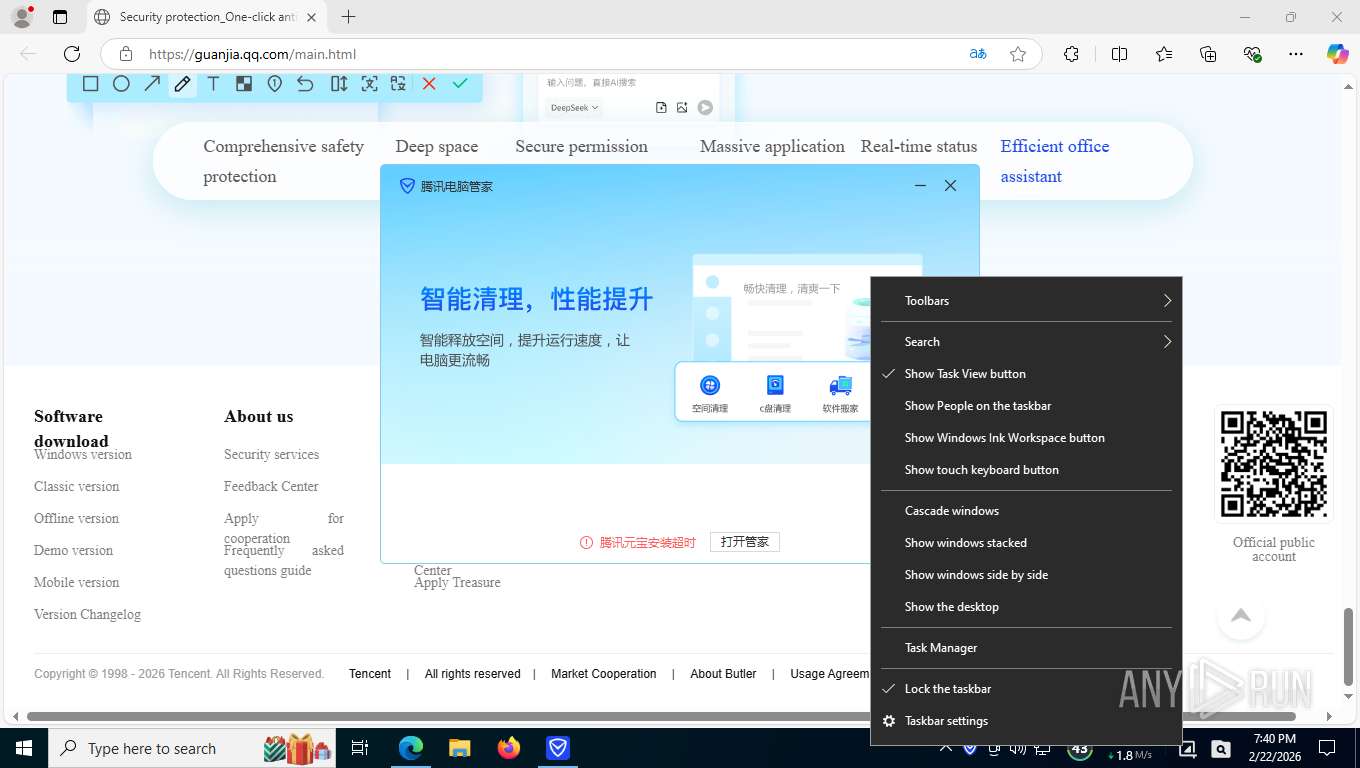Toggle Lock the taskbar option

[x=1026, y=689]
